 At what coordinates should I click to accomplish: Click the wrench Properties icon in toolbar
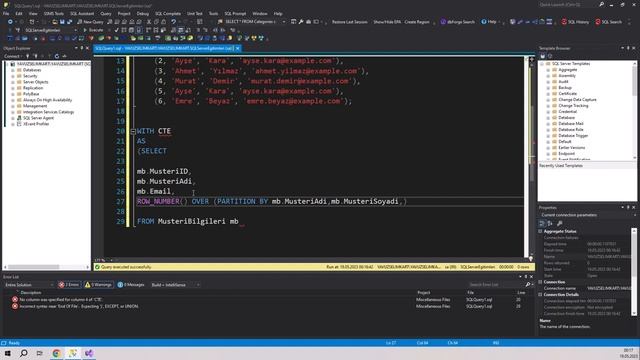(x=301, y=22)
